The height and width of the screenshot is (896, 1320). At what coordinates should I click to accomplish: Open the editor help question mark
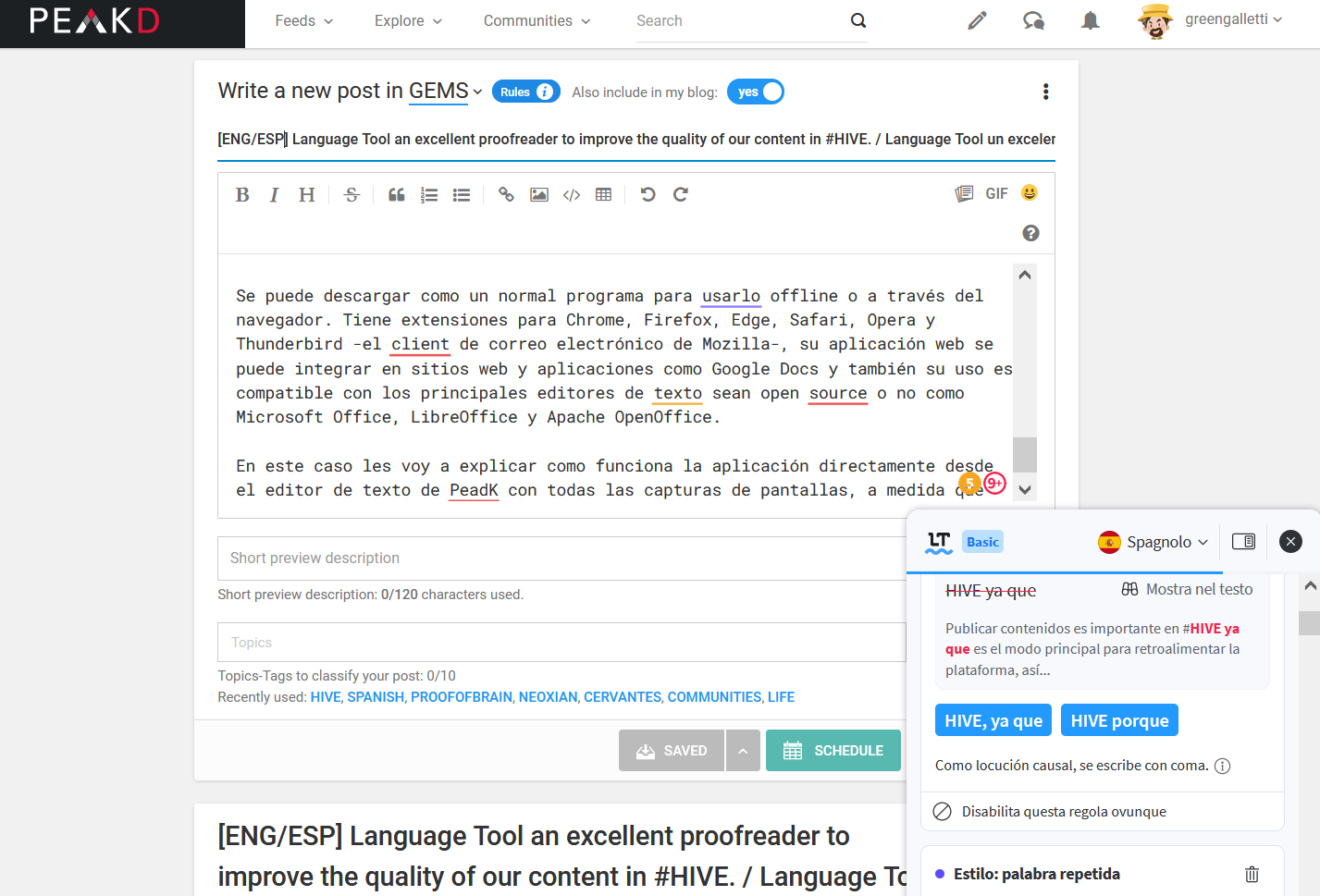[1030, 233]
